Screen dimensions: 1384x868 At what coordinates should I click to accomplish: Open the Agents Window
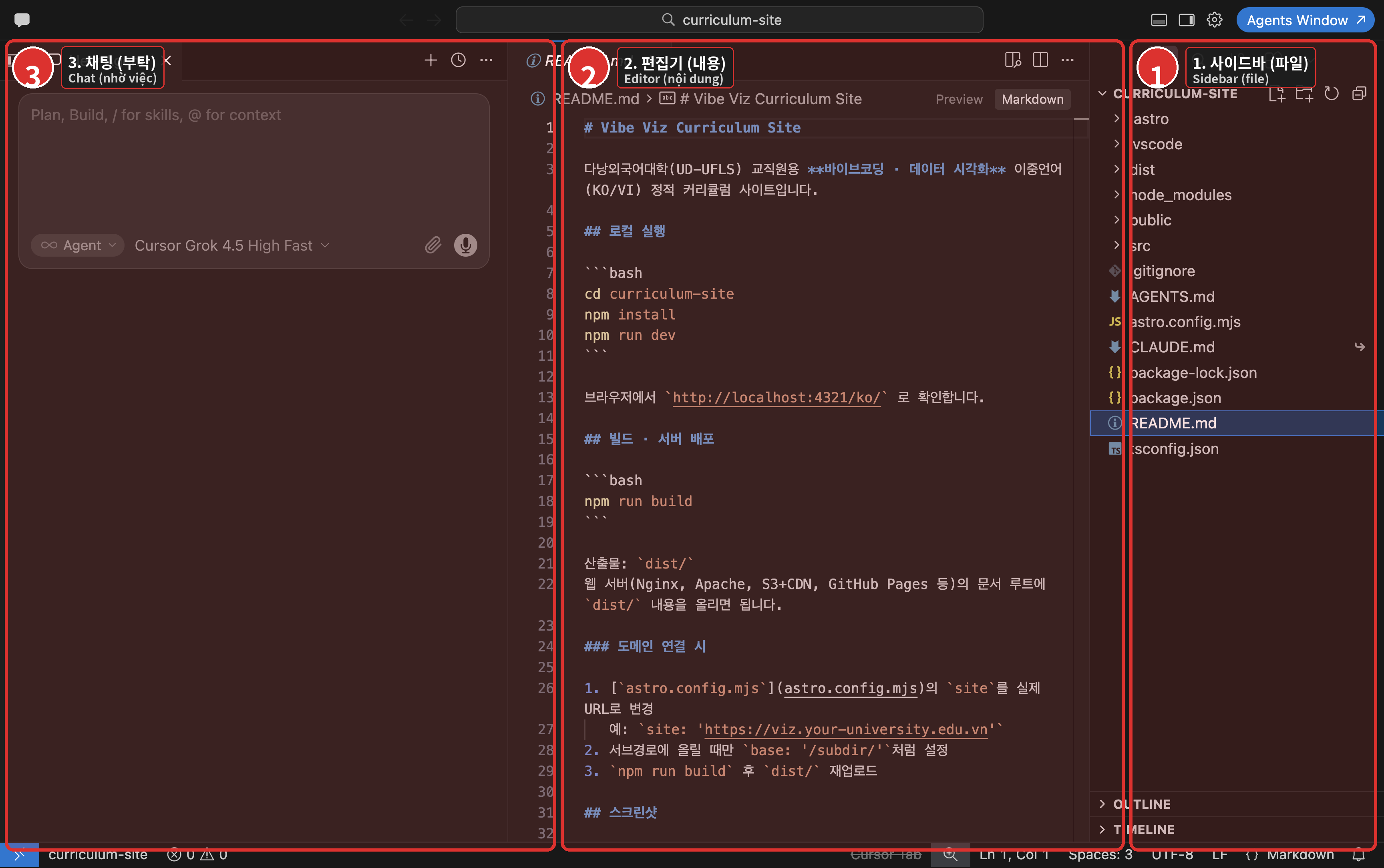1305,20
